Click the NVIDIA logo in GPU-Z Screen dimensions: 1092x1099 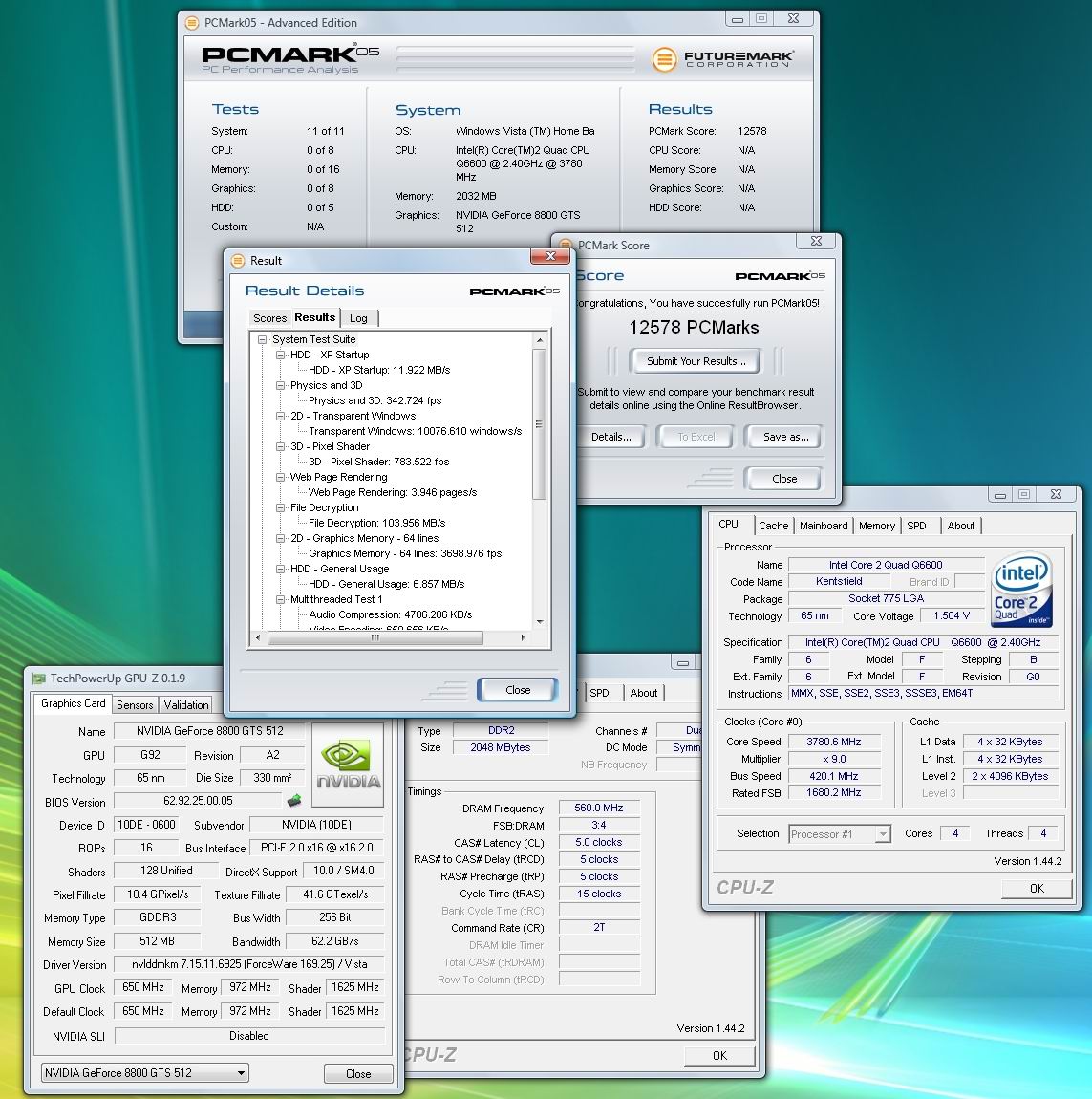tap(349, 765)
